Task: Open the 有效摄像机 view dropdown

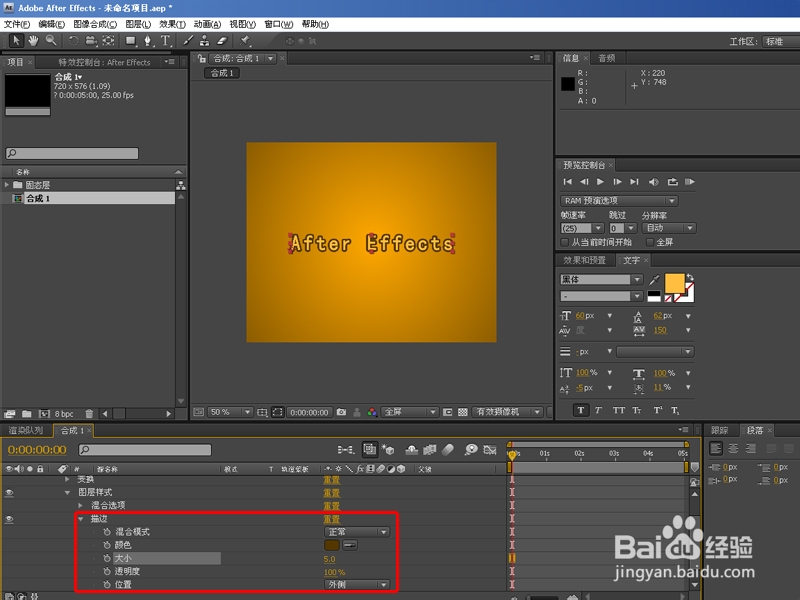Action: (x=508, y=412)
